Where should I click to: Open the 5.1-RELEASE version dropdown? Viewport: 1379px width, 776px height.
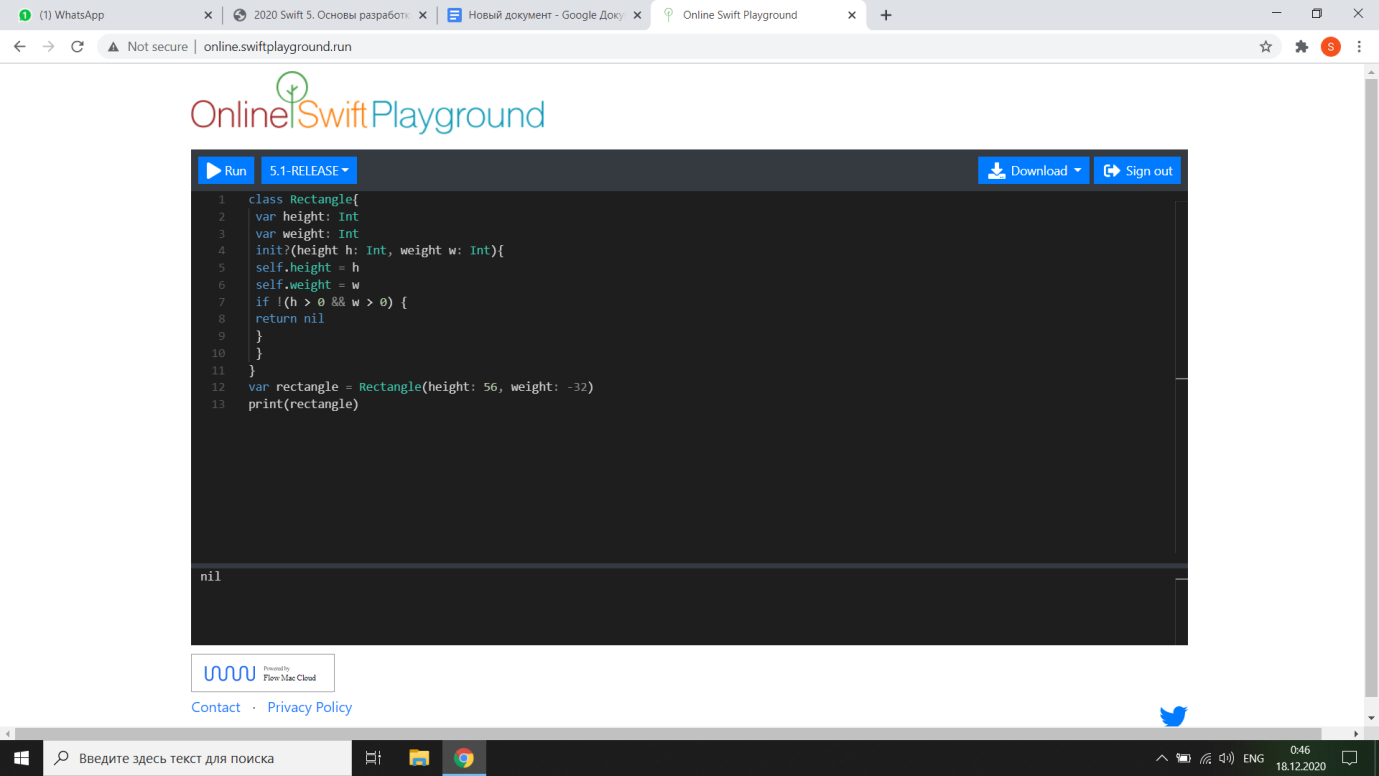coord(309,171)
